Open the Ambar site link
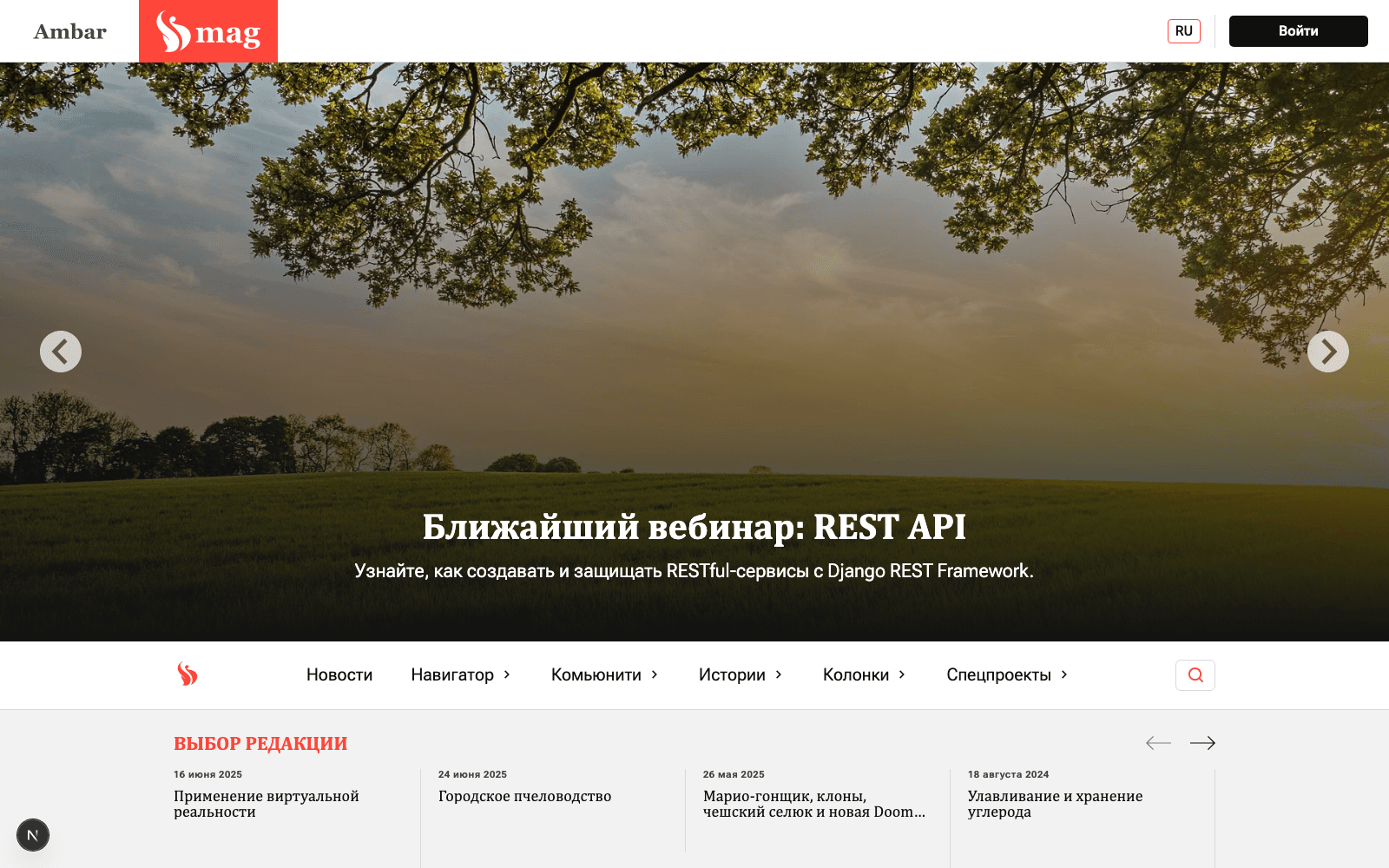Screen dimensions: 1389x868 69,31
